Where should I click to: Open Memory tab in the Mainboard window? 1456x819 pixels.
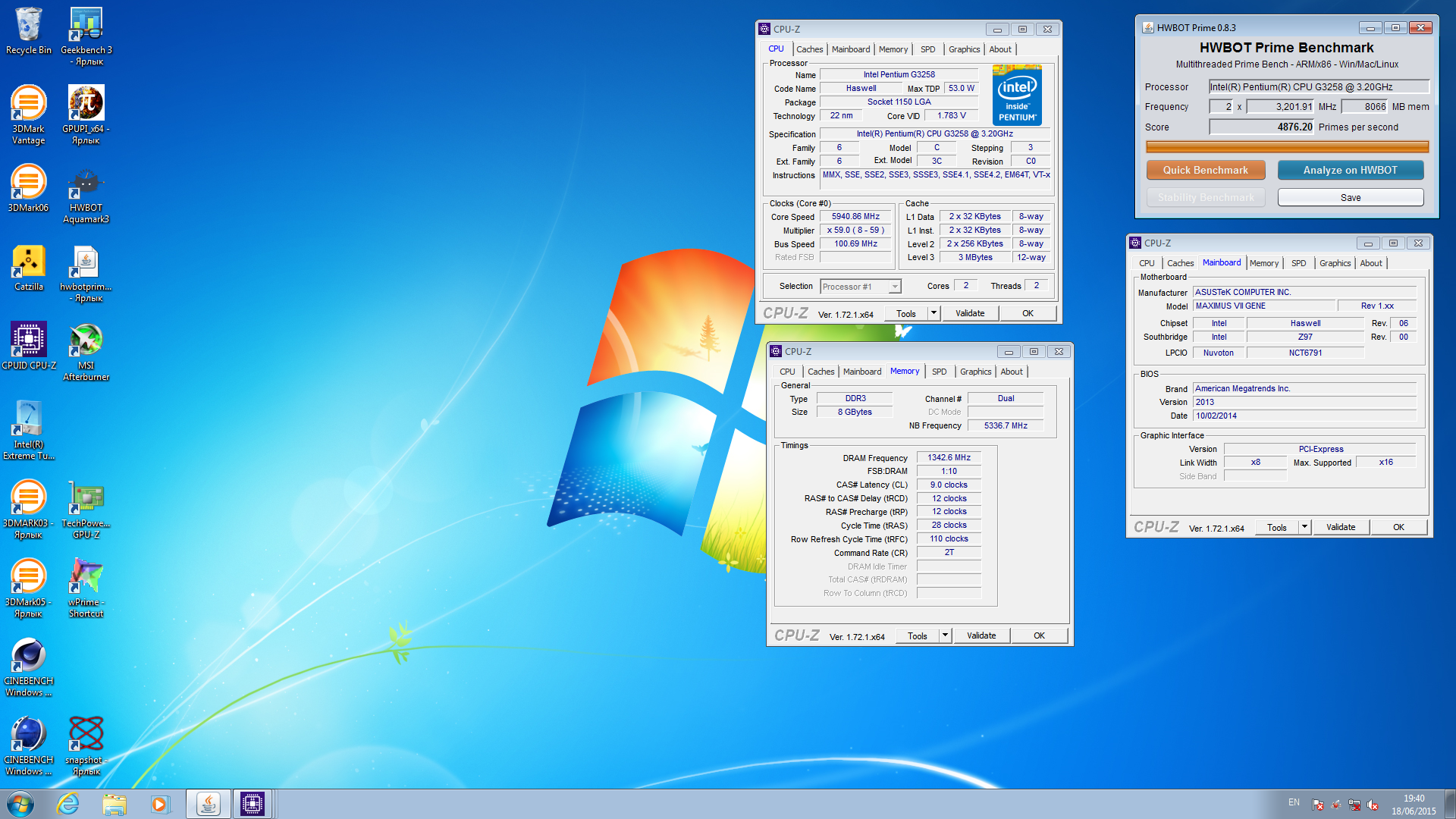(x=1264, y=263)
